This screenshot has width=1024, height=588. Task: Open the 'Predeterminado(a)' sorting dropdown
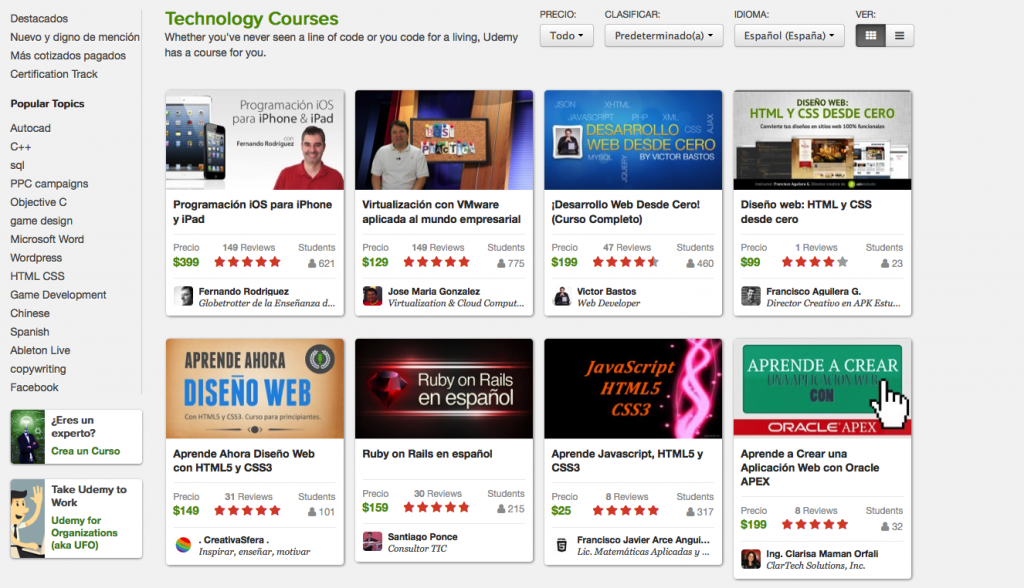click(x=664, y=35)
